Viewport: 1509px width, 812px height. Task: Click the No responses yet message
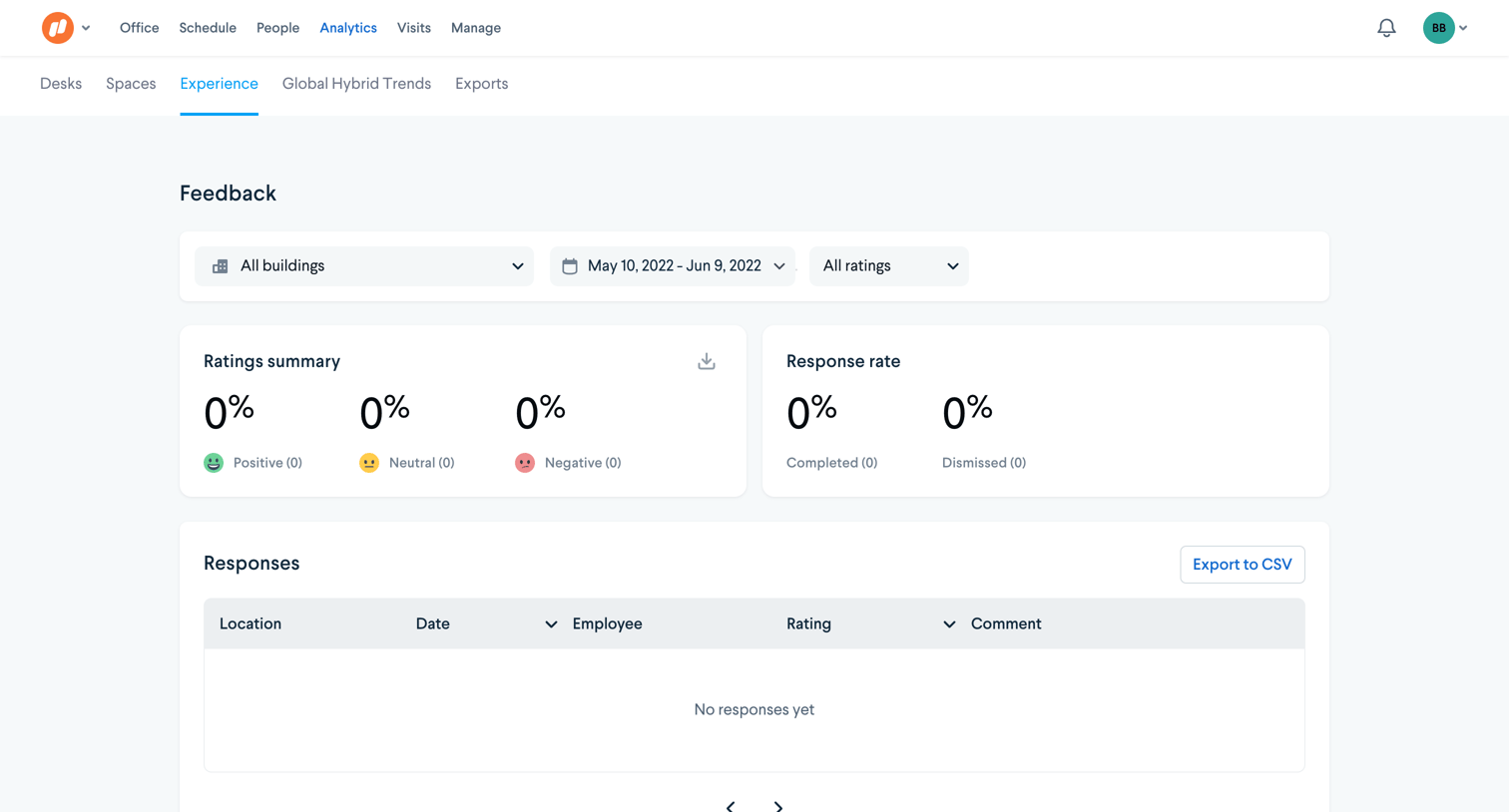[754, 709]
